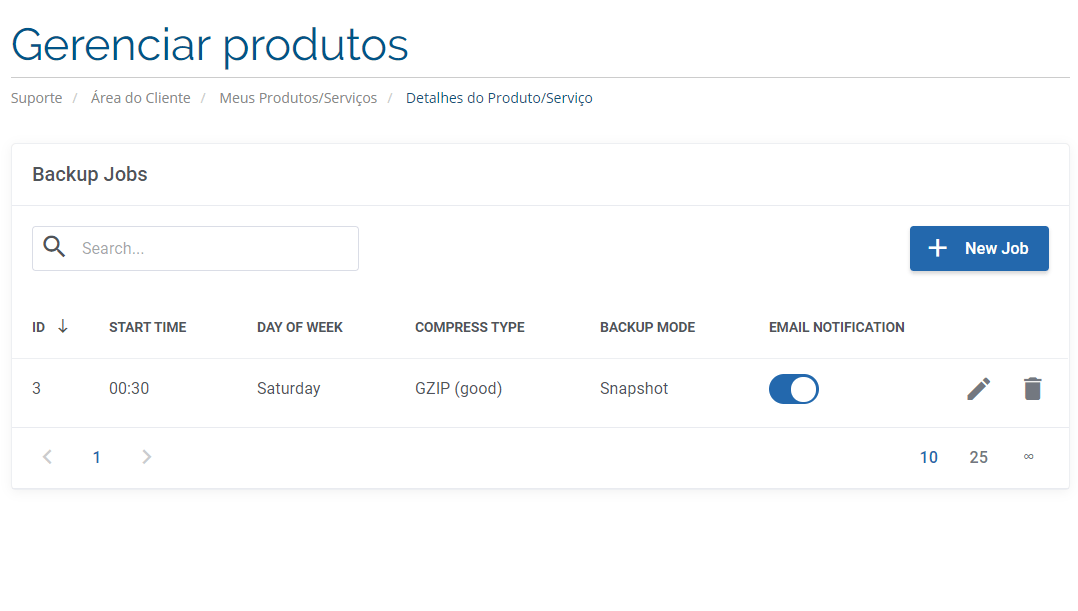Navigate to Área do Cliente breadcrumb

(140, 98)
